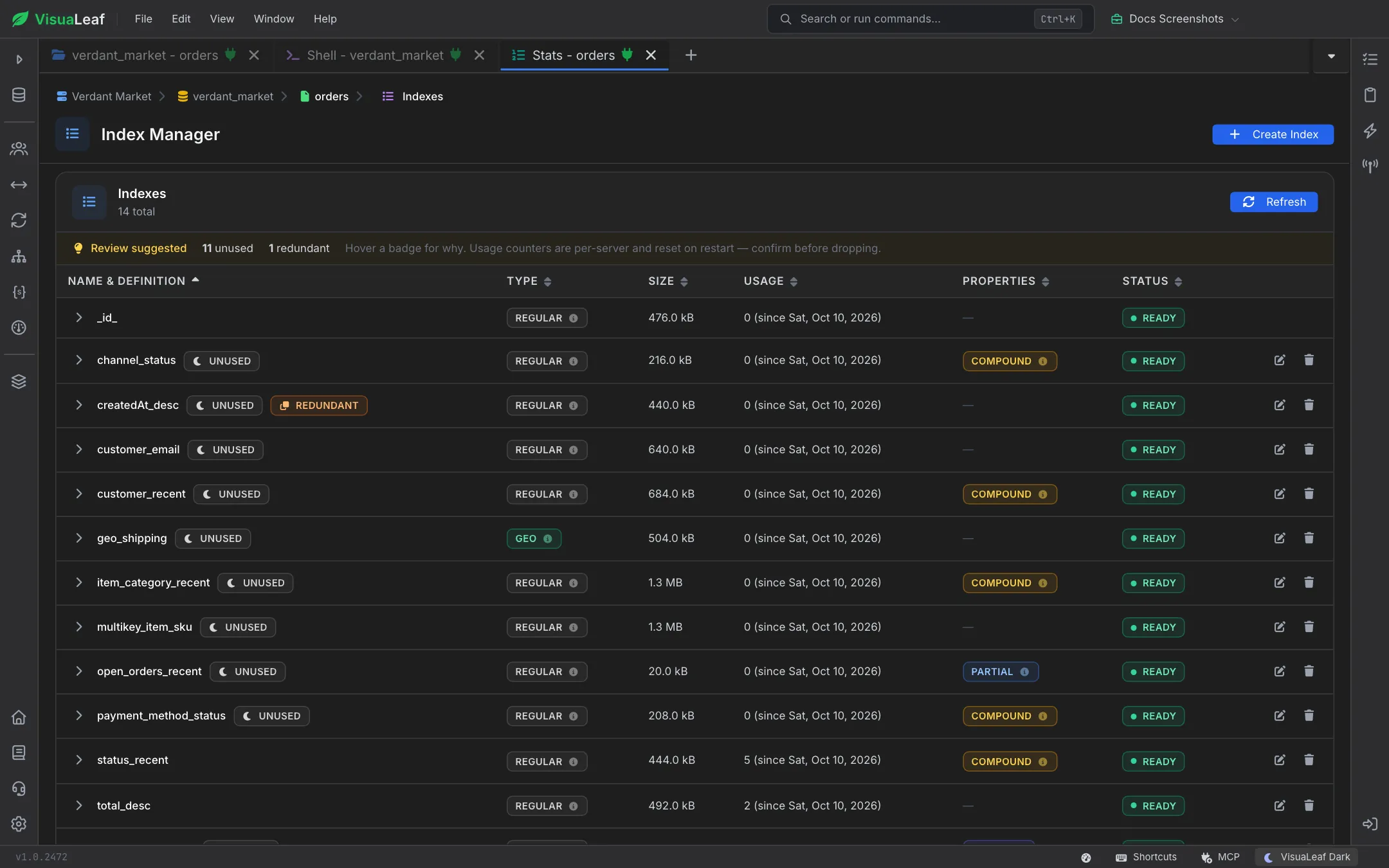Click the two-way arrows transfer icon
Screen dimensions: 1389x868
pyautogui.click(x=19, y=185)
